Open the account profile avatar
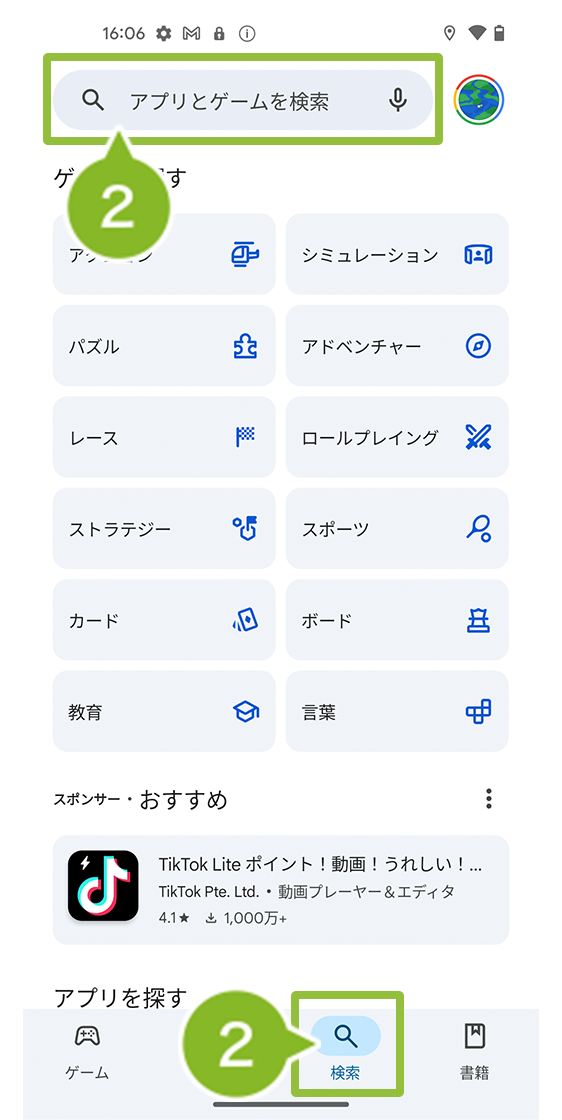The height and width of the screenshot is (1120, 562). point(478,101)
